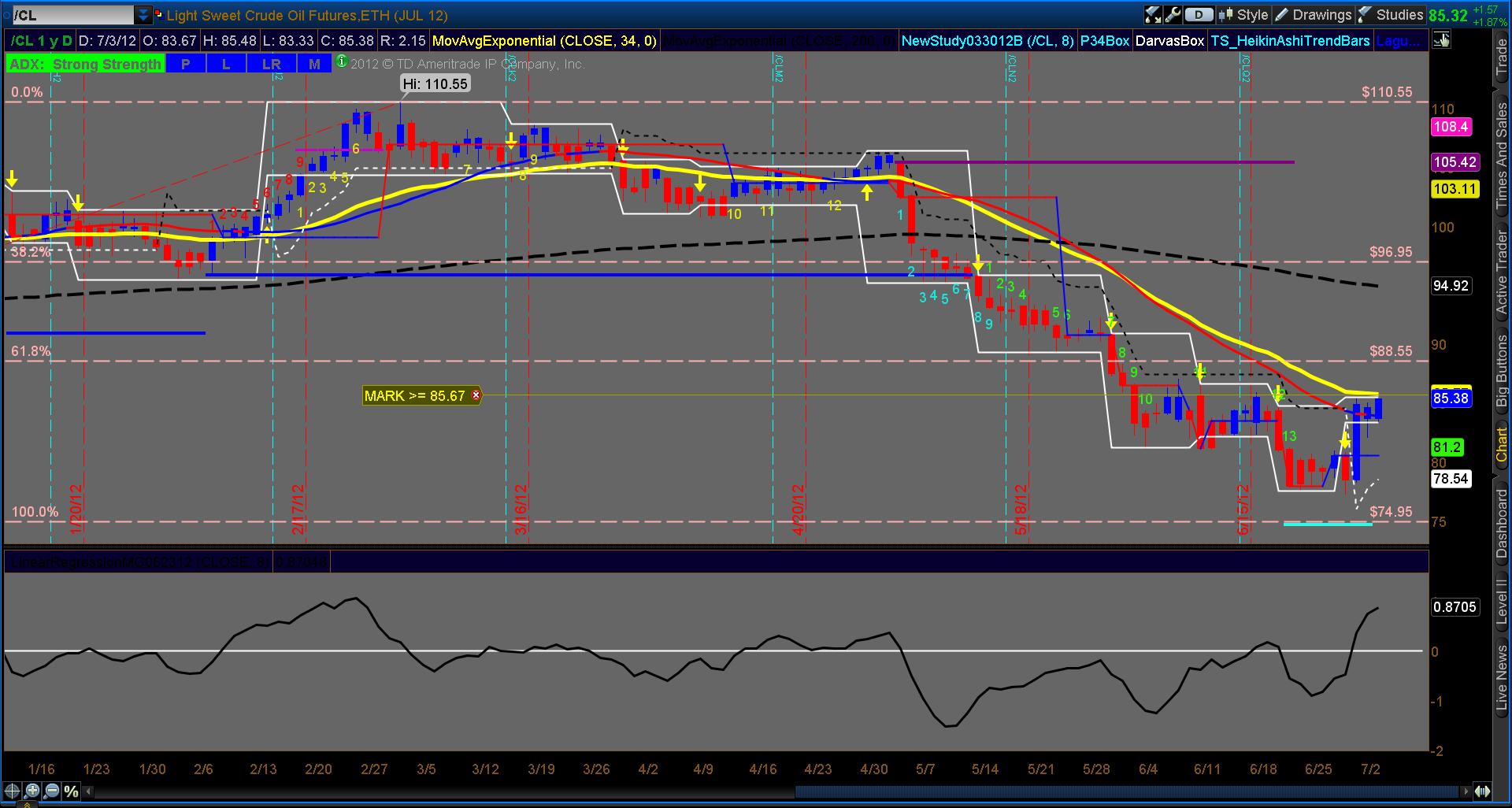This screenshot has width=1512, height=808.
Task: Select the Chart sidebar tab
Action: click(1502, 445)
